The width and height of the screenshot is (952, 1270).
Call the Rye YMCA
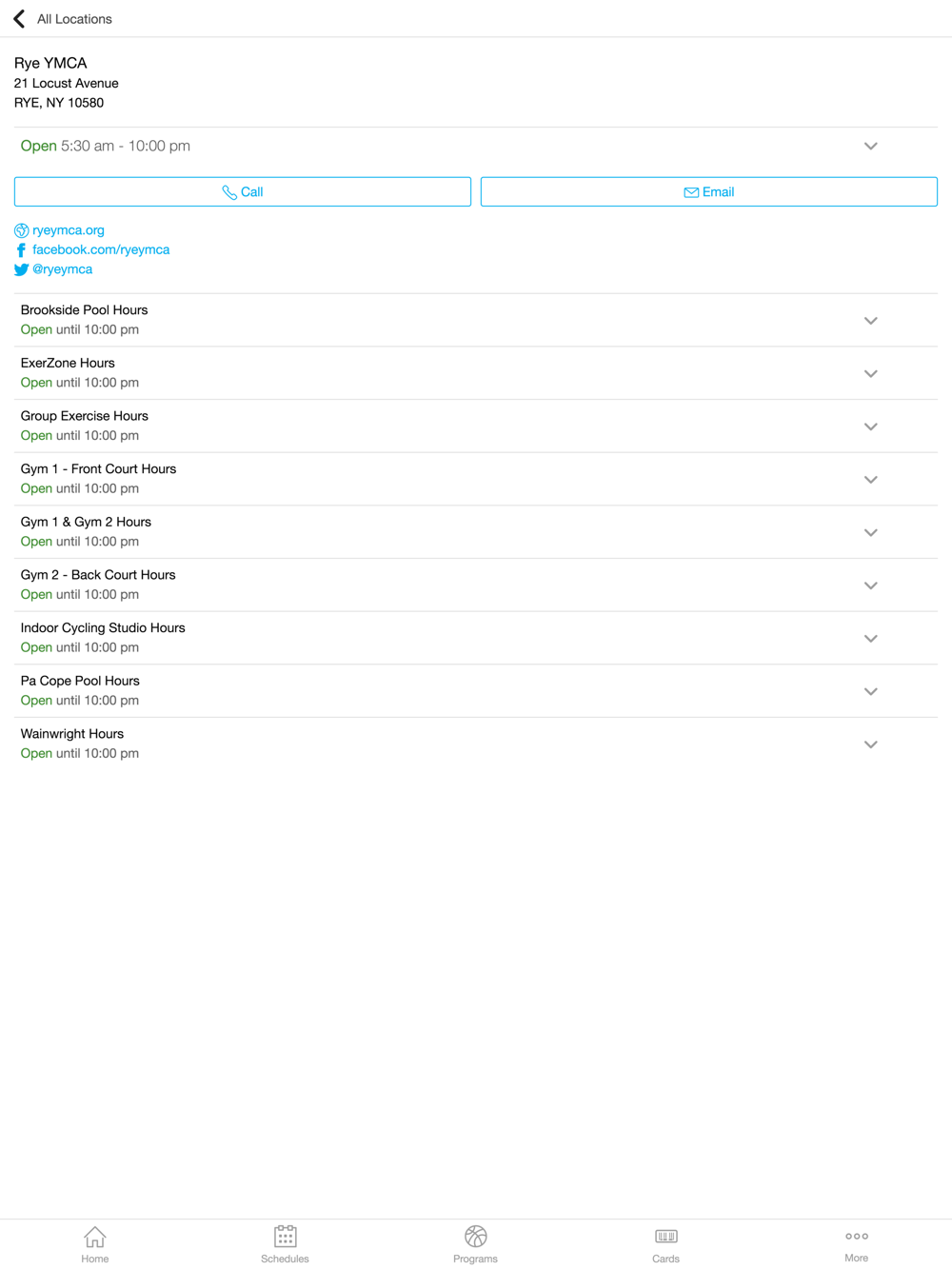tap(243, 191)
